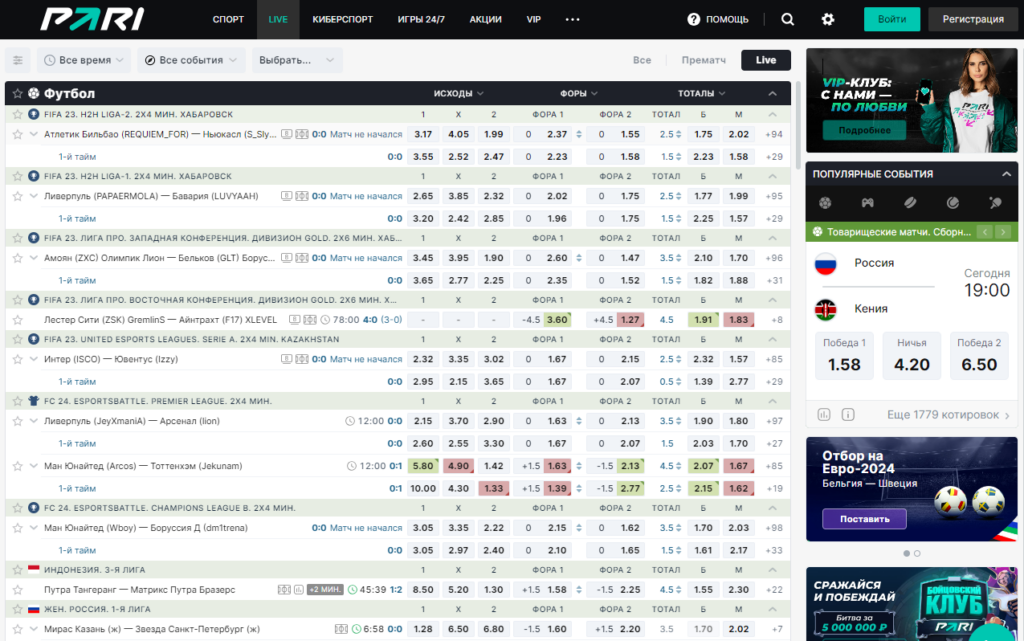Favorite Путра Тангеранг match star

coord(18,589)
